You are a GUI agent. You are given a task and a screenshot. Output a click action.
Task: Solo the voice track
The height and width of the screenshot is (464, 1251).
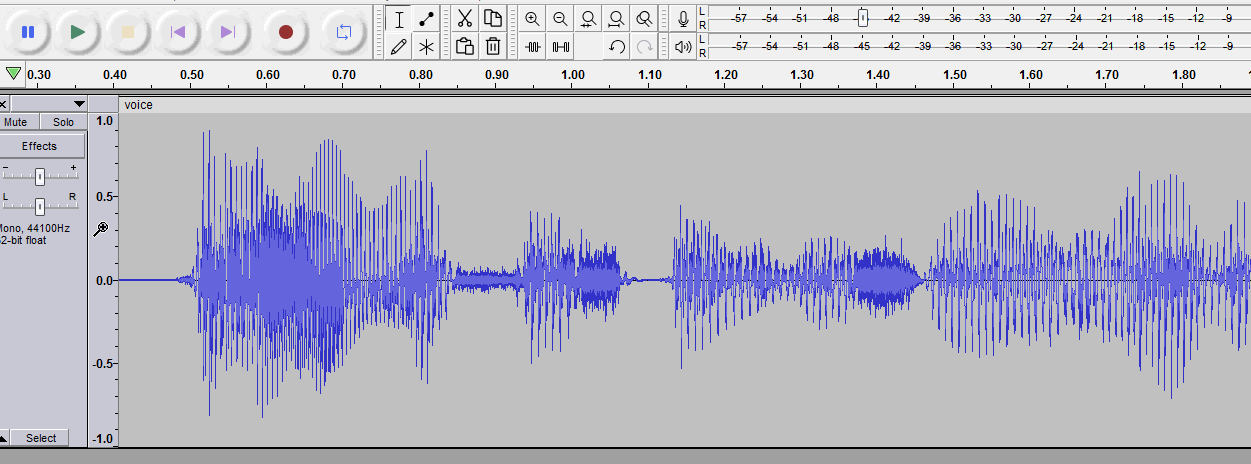click(x=63, y=122)
